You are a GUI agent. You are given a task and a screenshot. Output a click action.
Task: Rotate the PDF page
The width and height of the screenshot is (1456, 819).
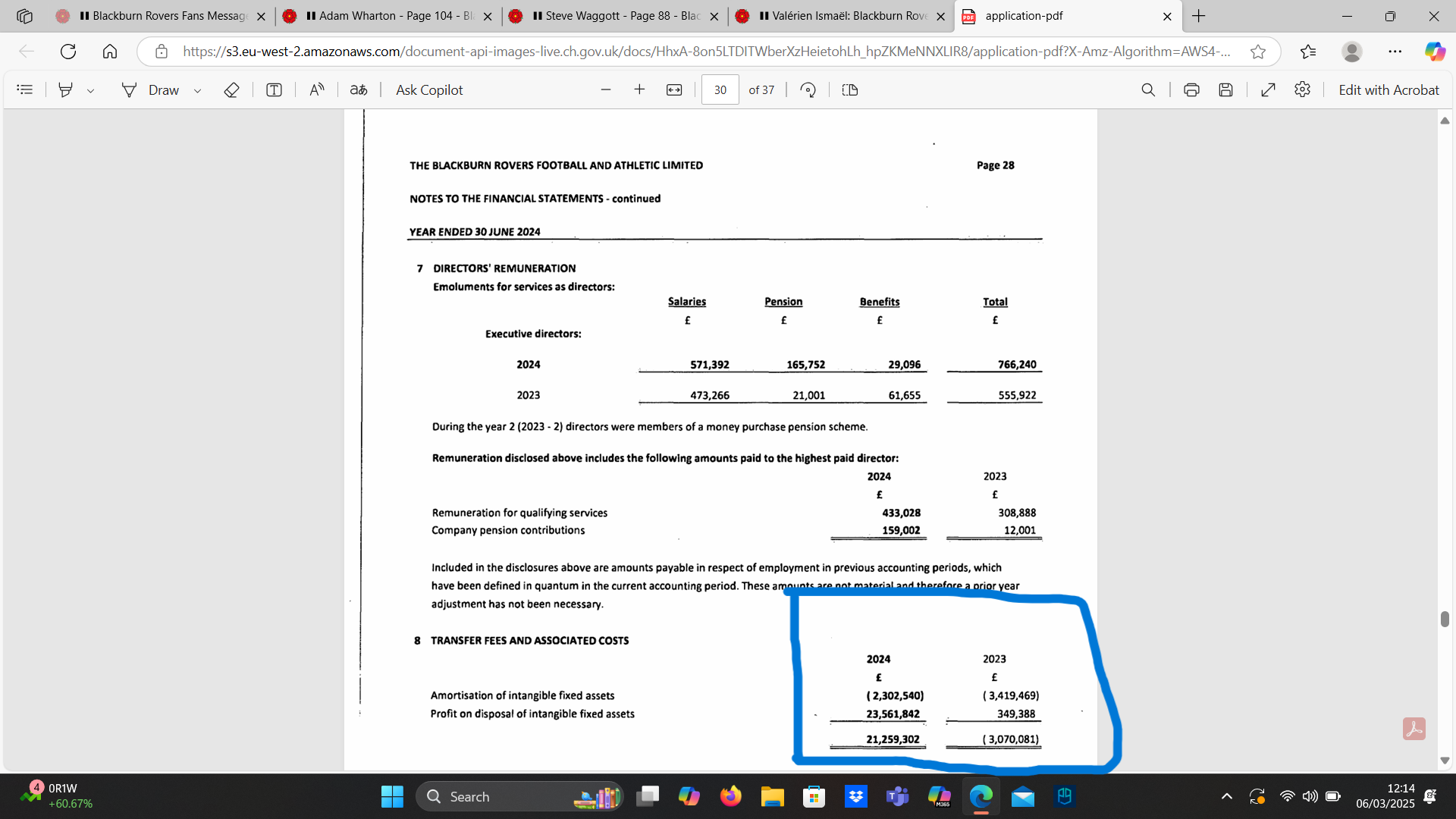808,89
